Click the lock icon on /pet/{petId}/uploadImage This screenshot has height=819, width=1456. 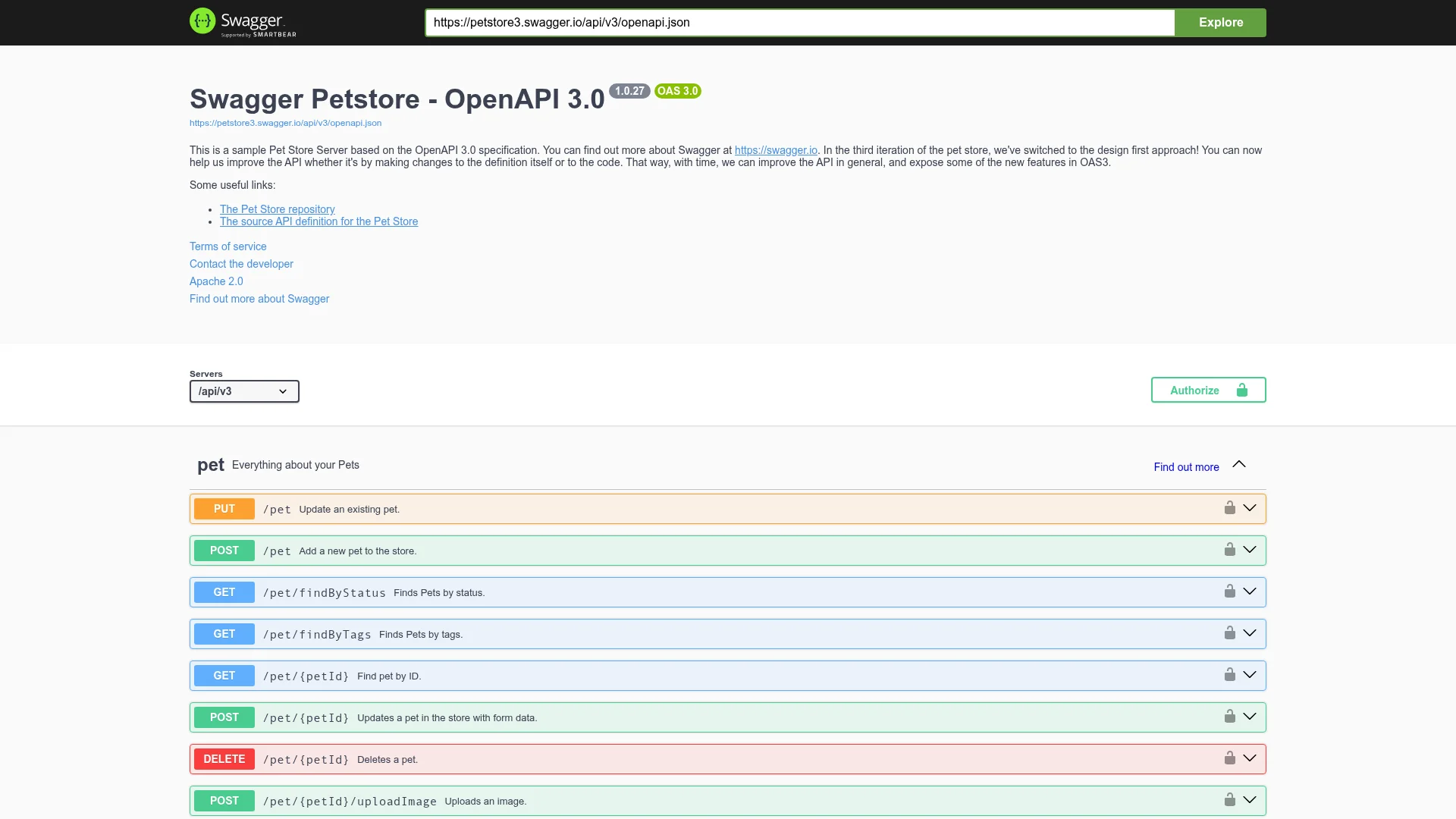pyautogui.click(x=1228, y=799)
